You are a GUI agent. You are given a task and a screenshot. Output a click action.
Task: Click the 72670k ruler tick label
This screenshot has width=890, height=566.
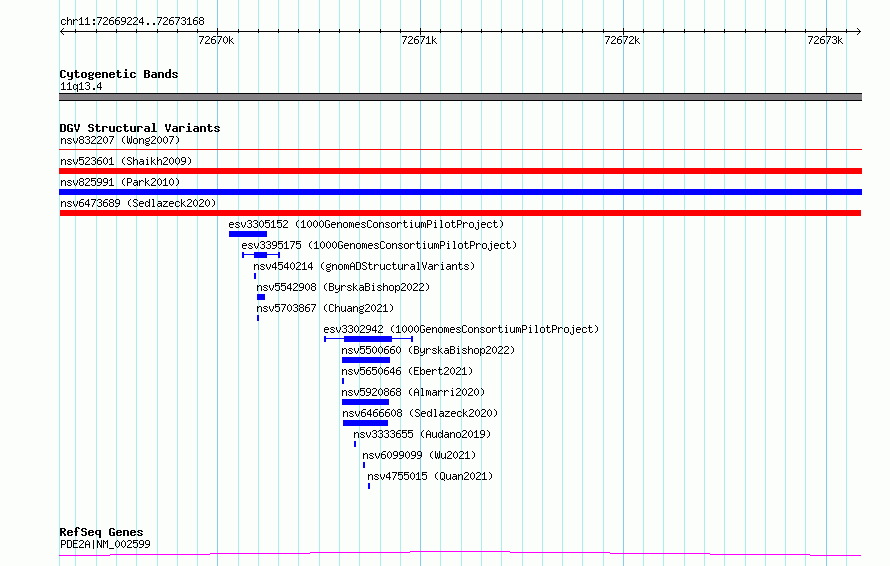click(x=216, y=40)
